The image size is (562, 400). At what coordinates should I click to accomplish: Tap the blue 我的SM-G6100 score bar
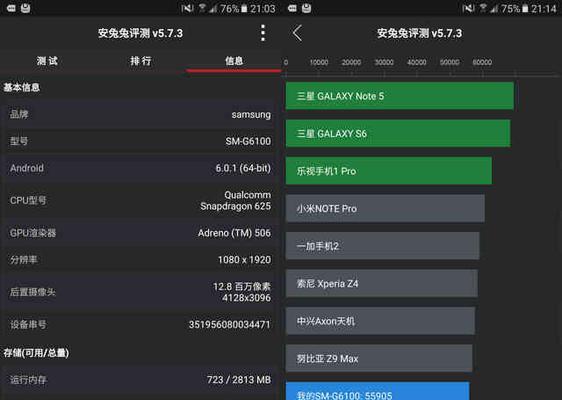pyautogui.click(x=377, y=391)
